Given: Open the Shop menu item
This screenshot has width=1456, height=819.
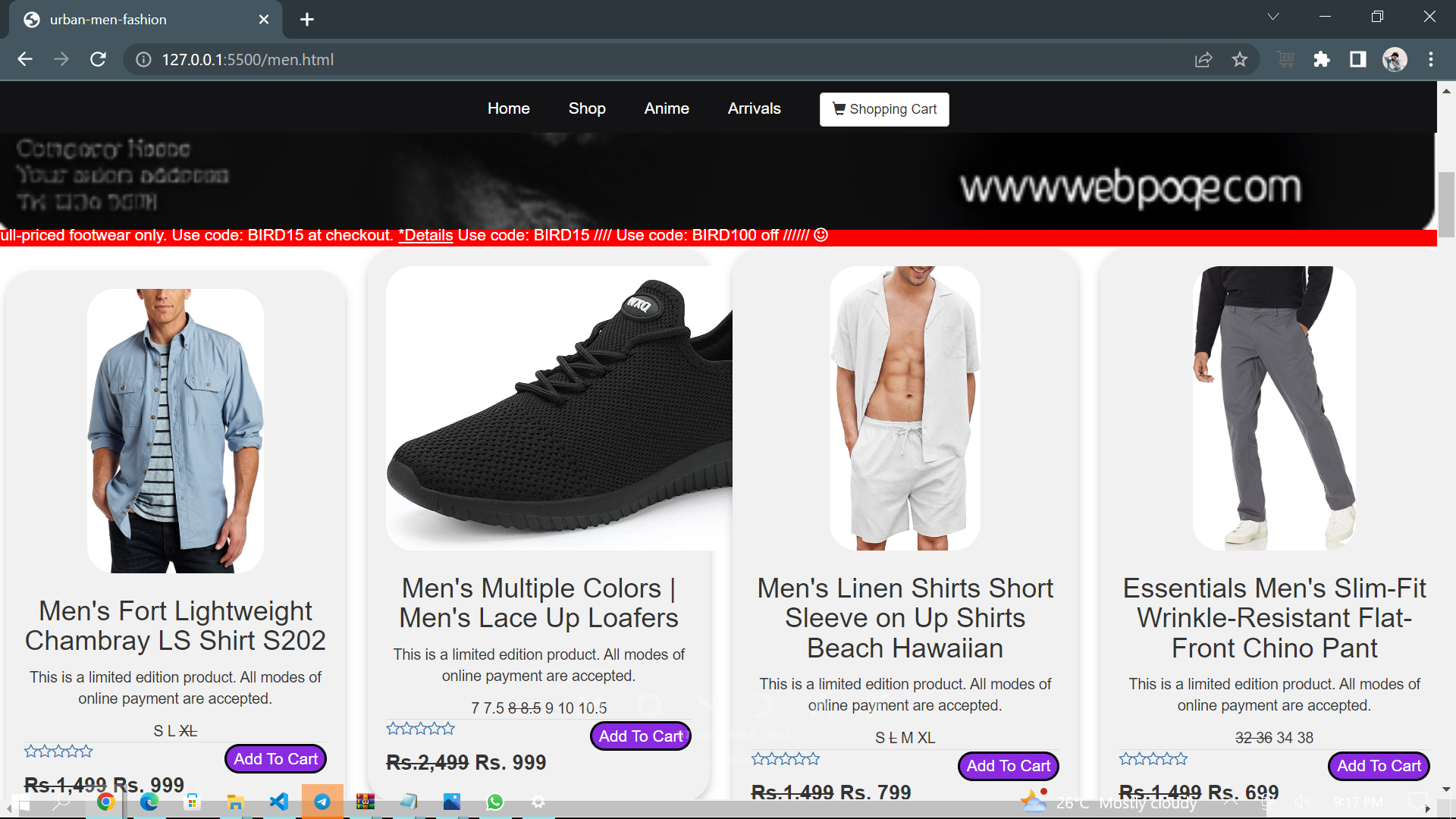Looking at the screenshot, I should pyautogui.click(x=587, y=108).
